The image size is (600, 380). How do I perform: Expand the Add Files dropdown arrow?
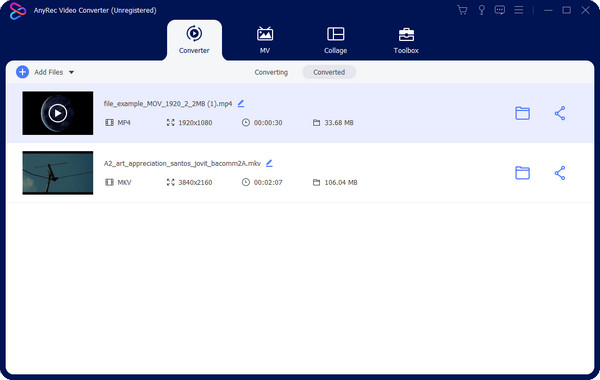tap(71, 72)
